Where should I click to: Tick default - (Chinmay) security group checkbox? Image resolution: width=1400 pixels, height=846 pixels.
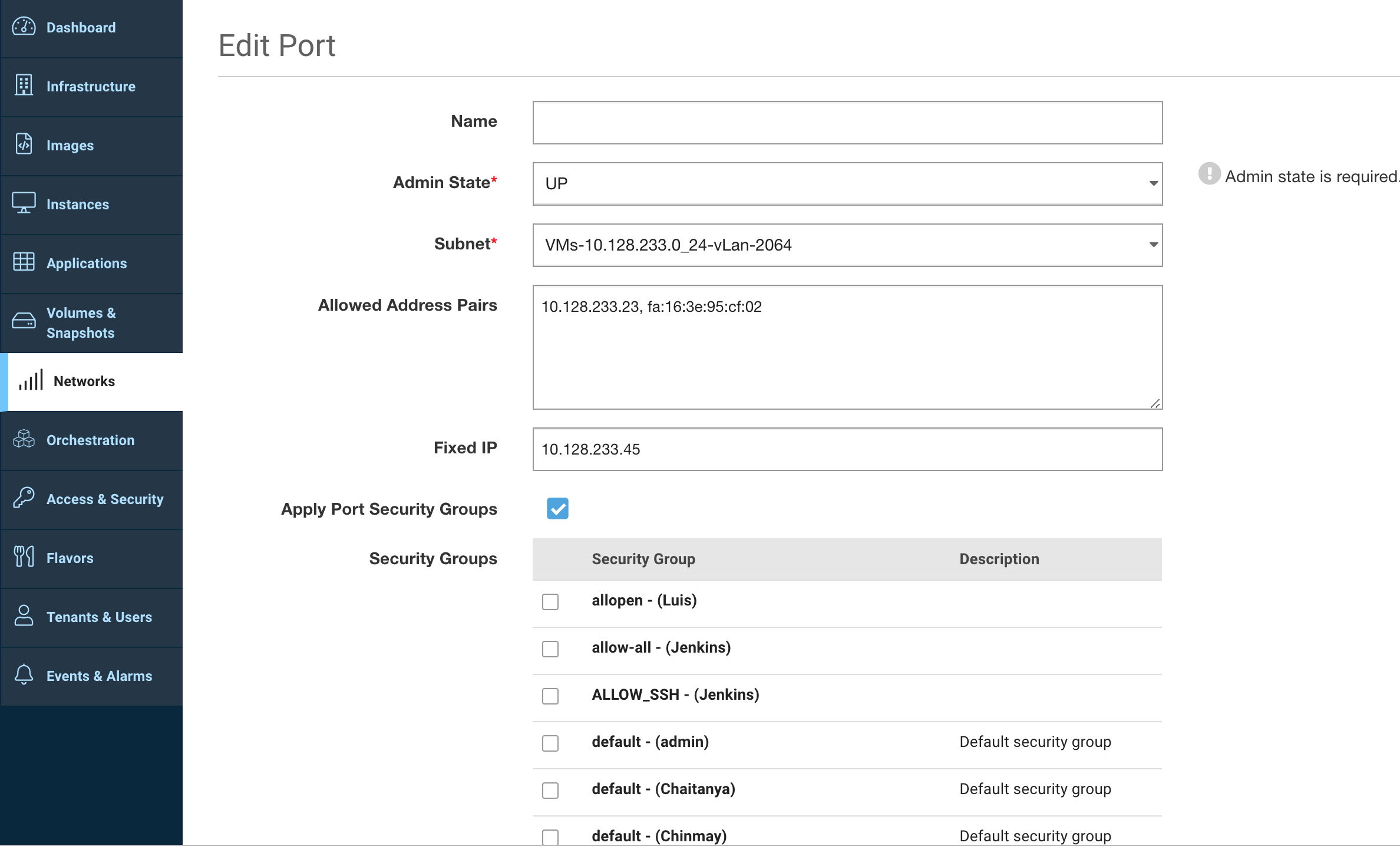[550, 837]
